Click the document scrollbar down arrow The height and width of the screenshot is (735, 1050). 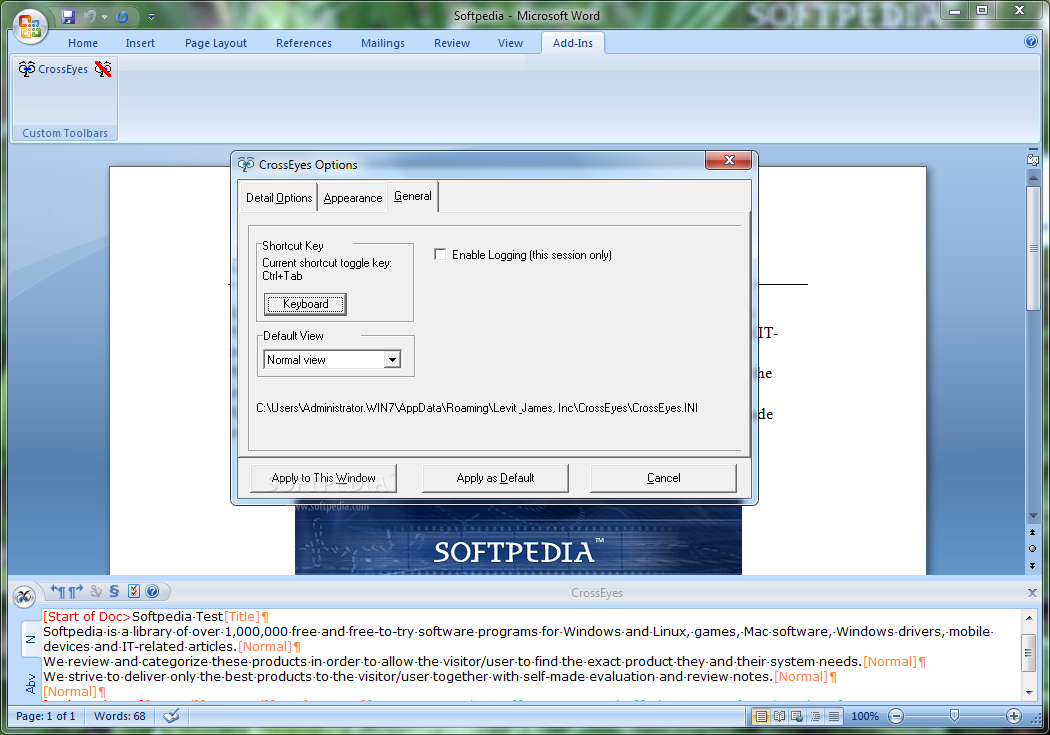[1033, 515]
